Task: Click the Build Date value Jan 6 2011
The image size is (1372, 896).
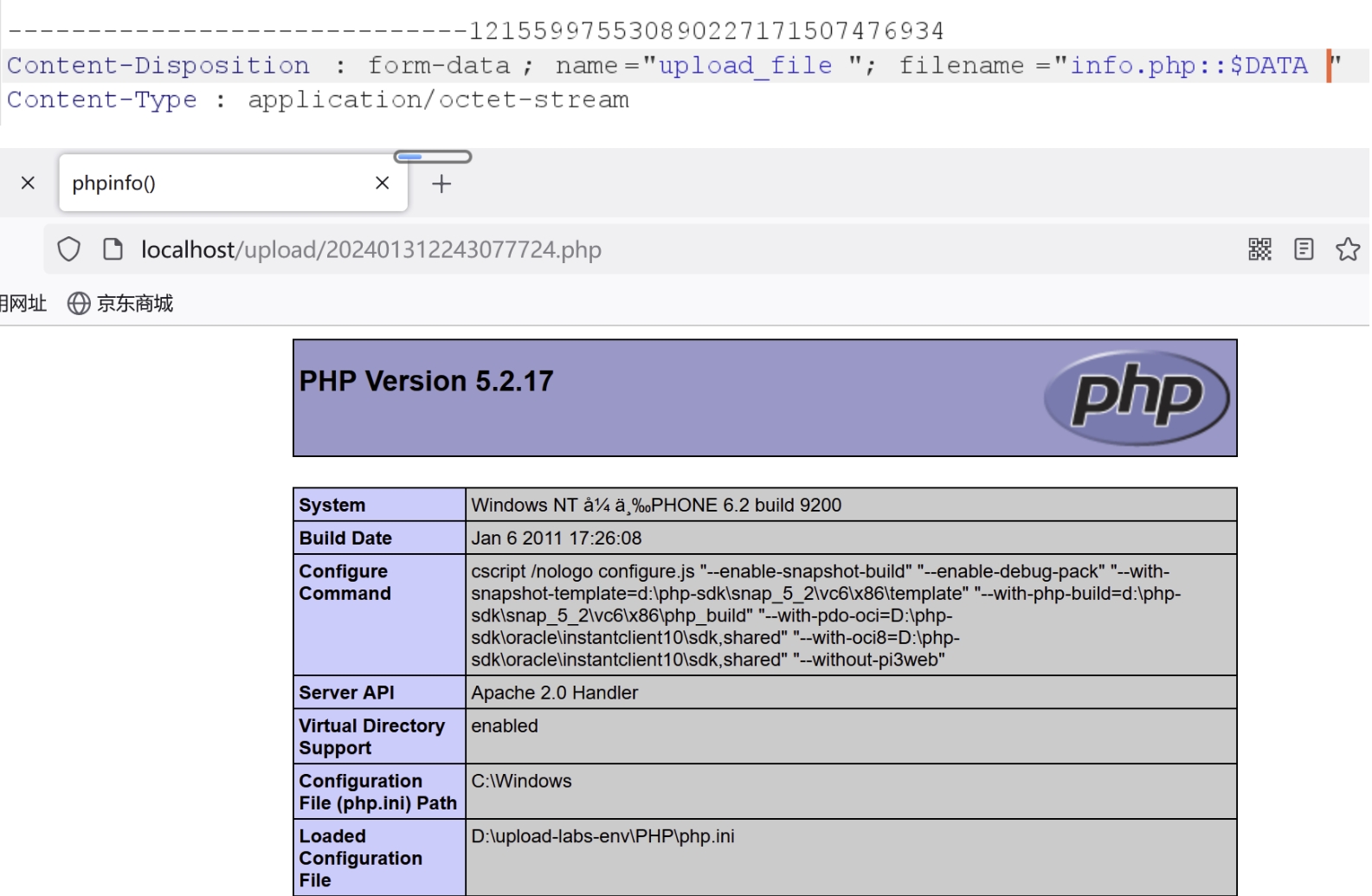Action: [x=557, y=538]
